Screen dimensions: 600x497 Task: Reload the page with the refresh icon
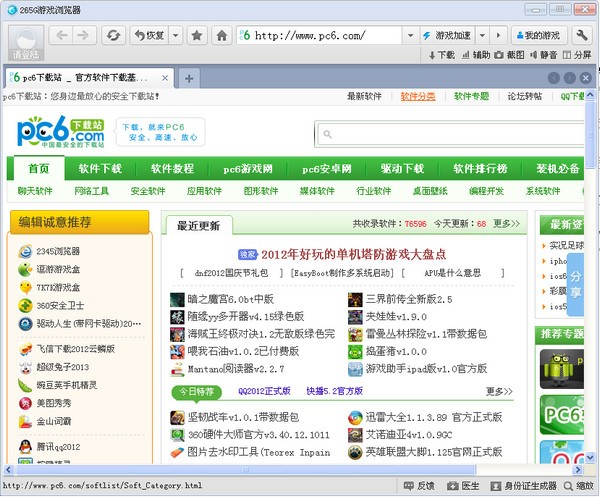point(113,36)
